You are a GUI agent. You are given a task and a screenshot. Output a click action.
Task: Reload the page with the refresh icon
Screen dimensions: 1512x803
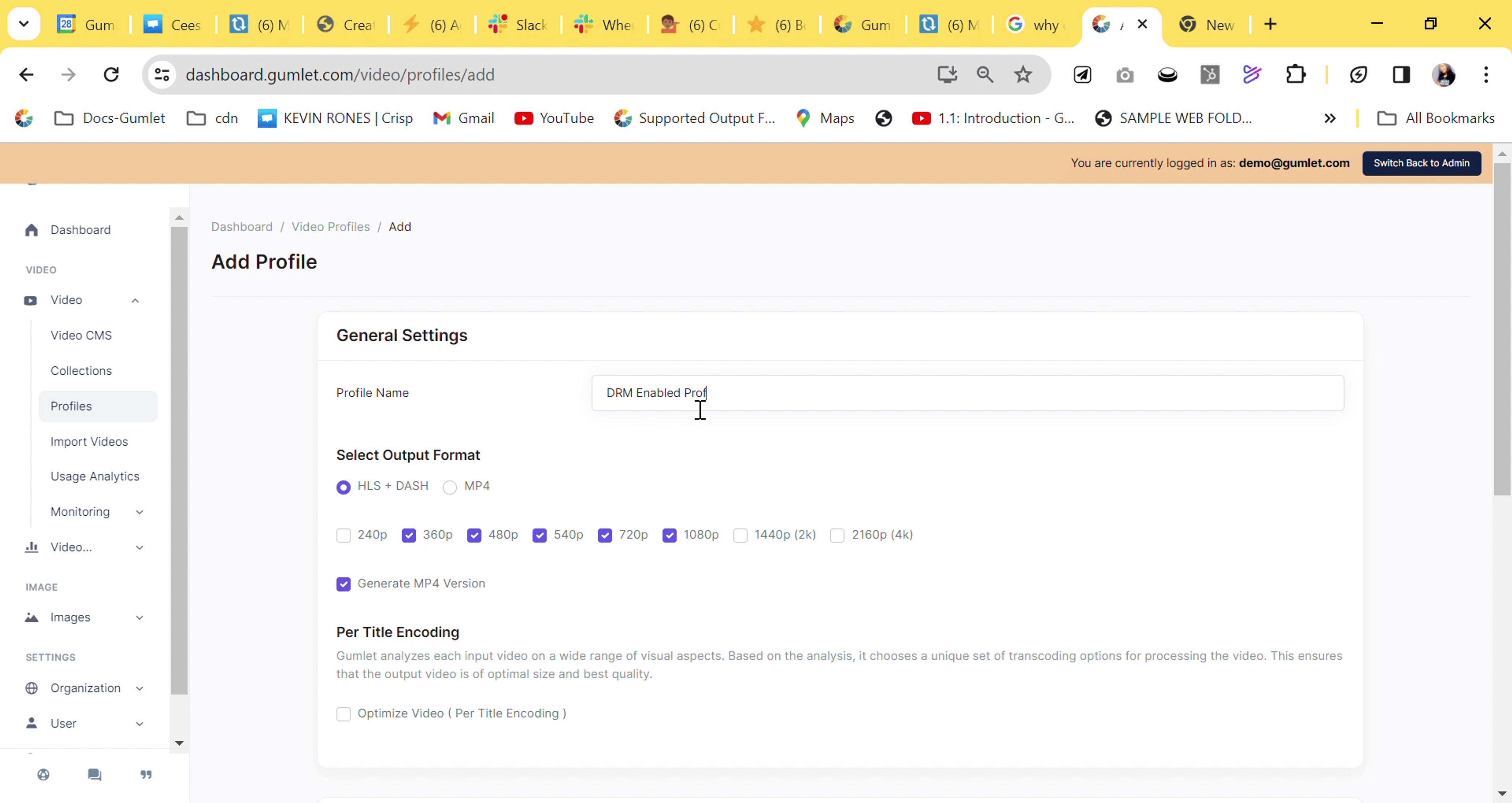tap(111, 74)
